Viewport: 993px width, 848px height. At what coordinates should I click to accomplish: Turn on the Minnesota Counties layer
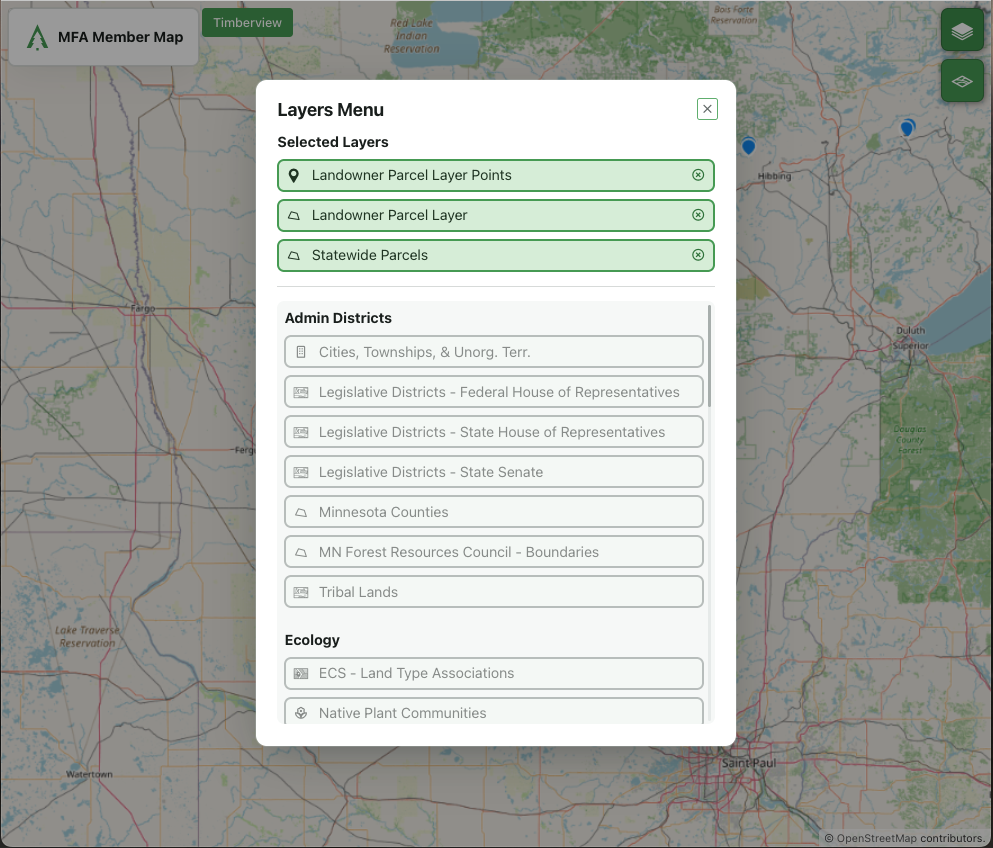494,512
